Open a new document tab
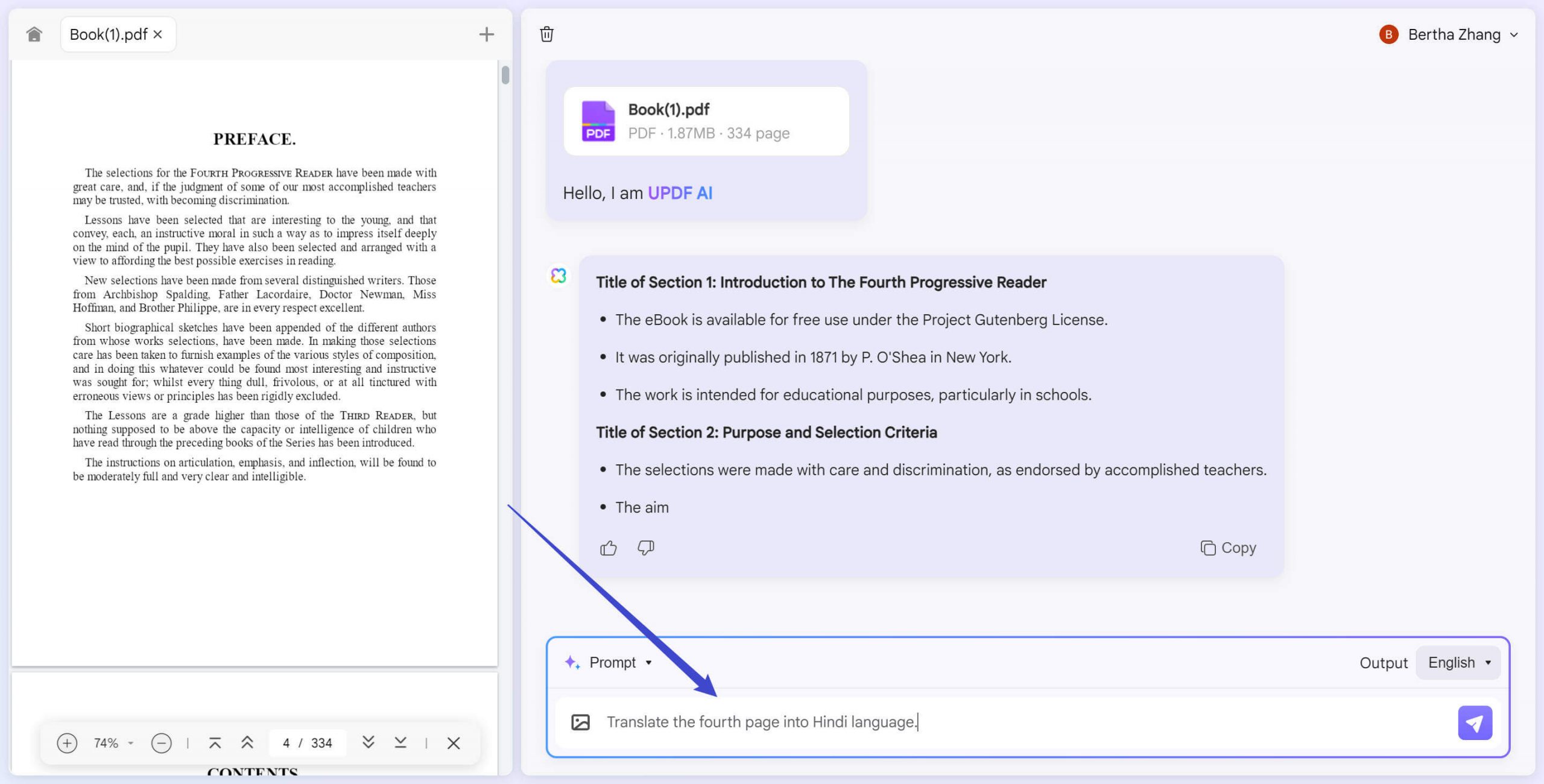The height and width of the screenshot is (784, 1544). tap(486, 34)
